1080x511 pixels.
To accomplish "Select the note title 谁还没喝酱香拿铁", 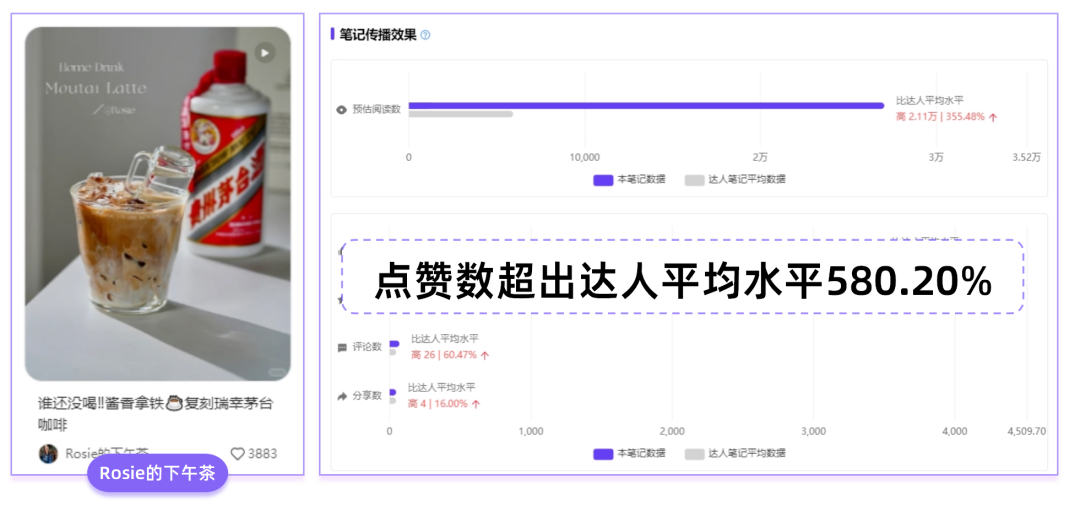I will coord(156,414).
